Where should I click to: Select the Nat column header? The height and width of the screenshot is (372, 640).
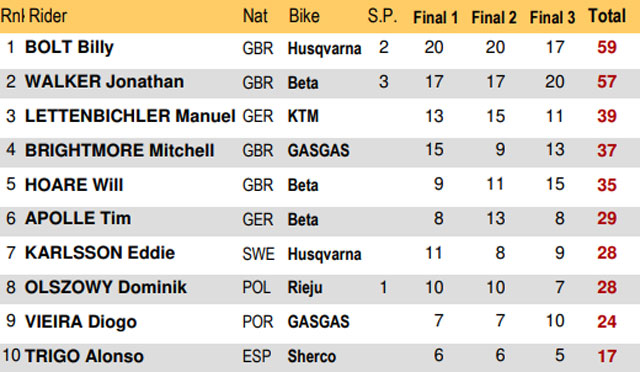tap(255, 16)
